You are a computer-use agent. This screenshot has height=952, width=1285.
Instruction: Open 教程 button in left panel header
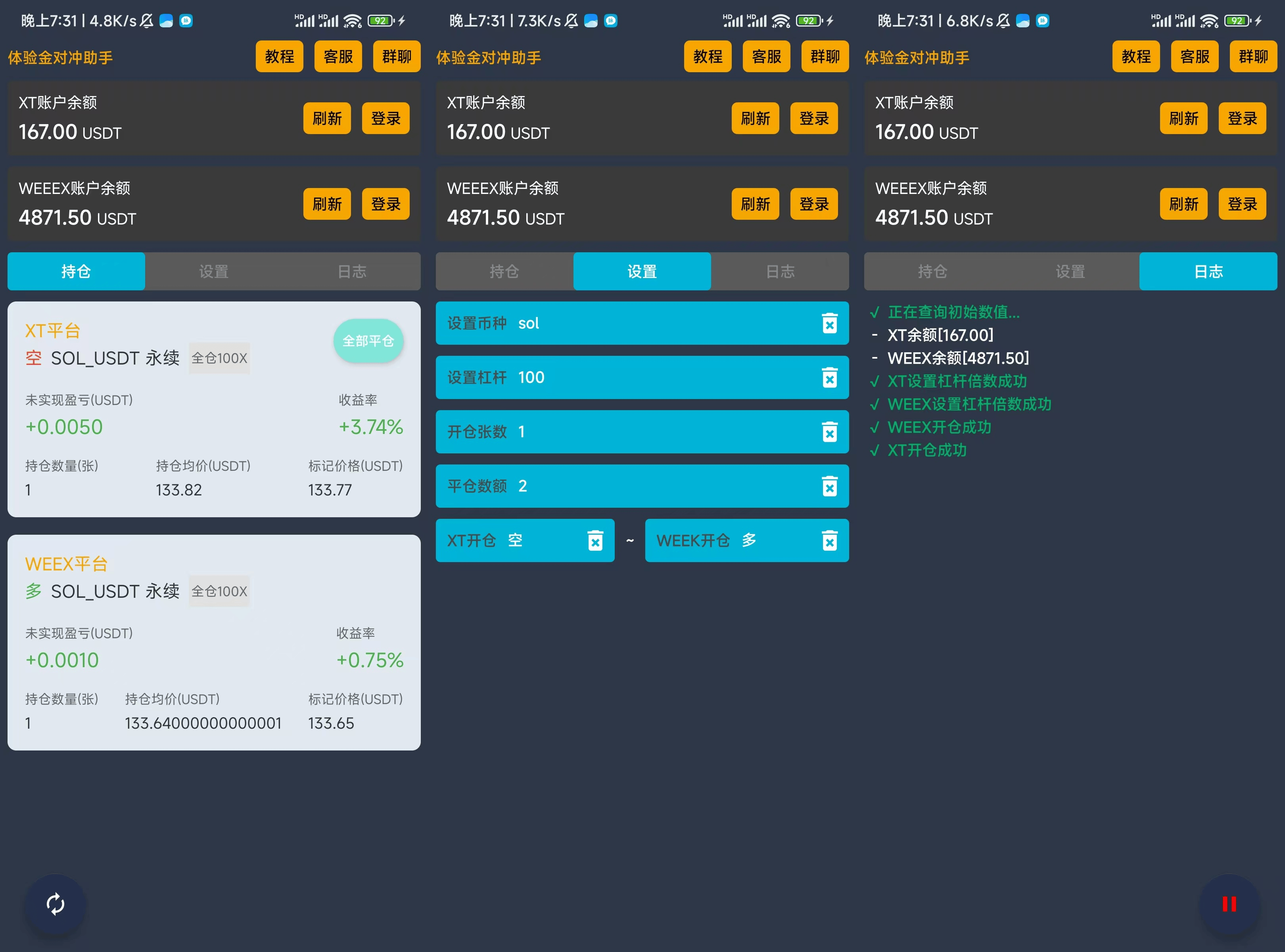[280, 56]
